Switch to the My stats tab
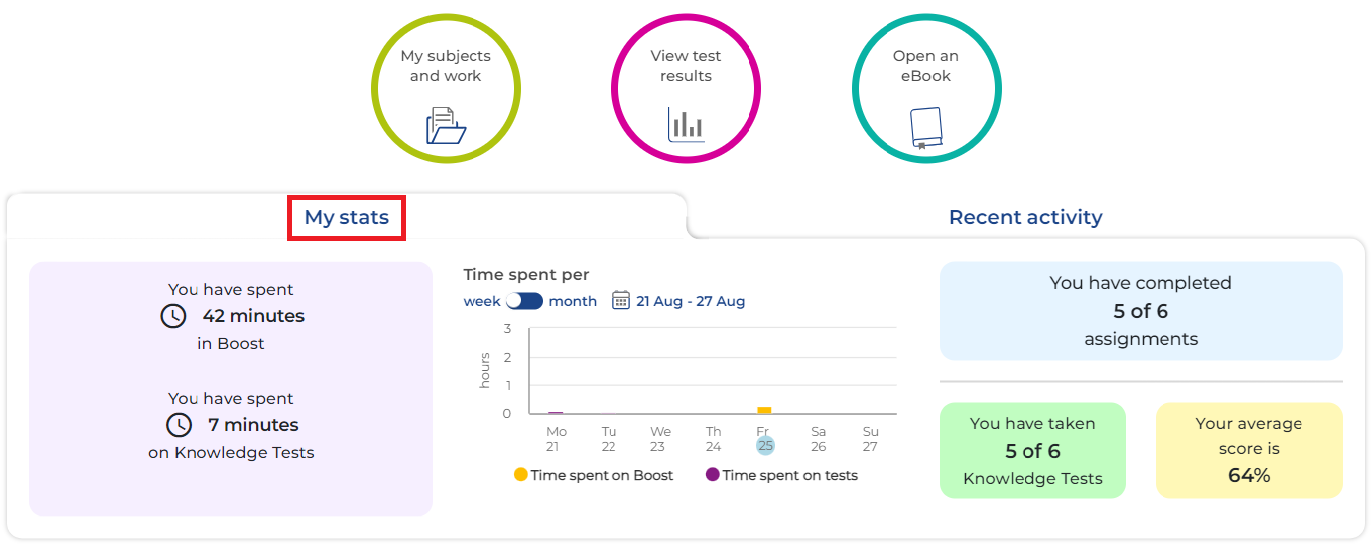 coord(346,217)
